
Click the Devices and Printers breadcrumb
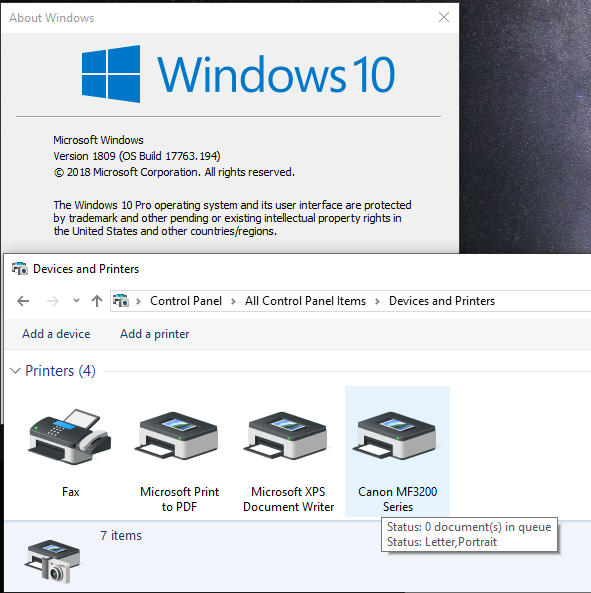click(442, 301)
